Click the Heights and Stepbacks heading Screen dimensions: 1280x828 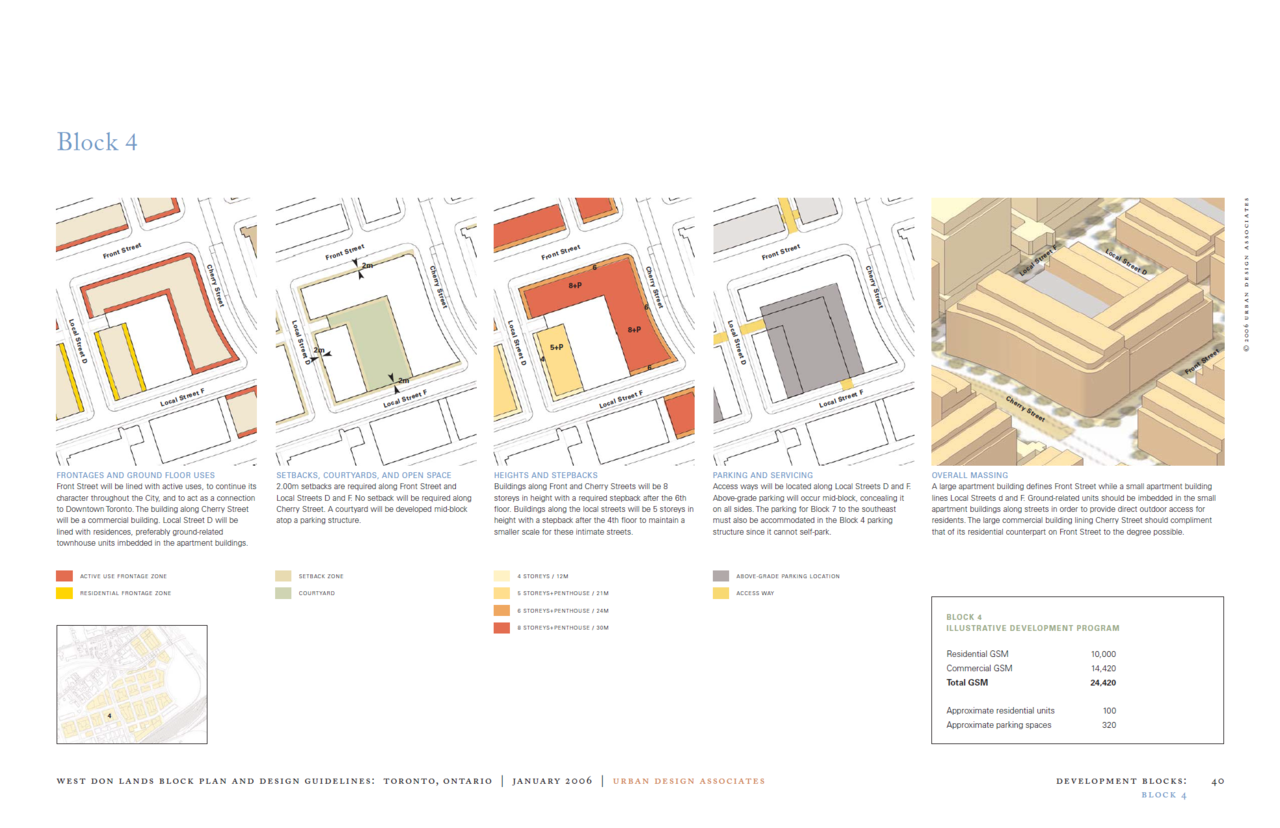[546, 475]
